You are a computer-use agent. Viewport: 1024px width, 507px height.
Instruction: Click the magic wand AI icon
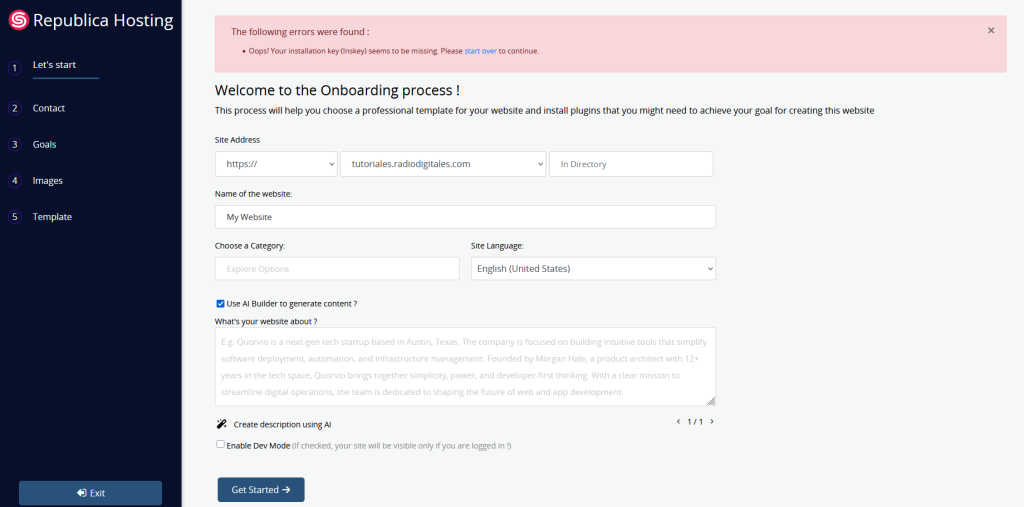coord(222,424)
